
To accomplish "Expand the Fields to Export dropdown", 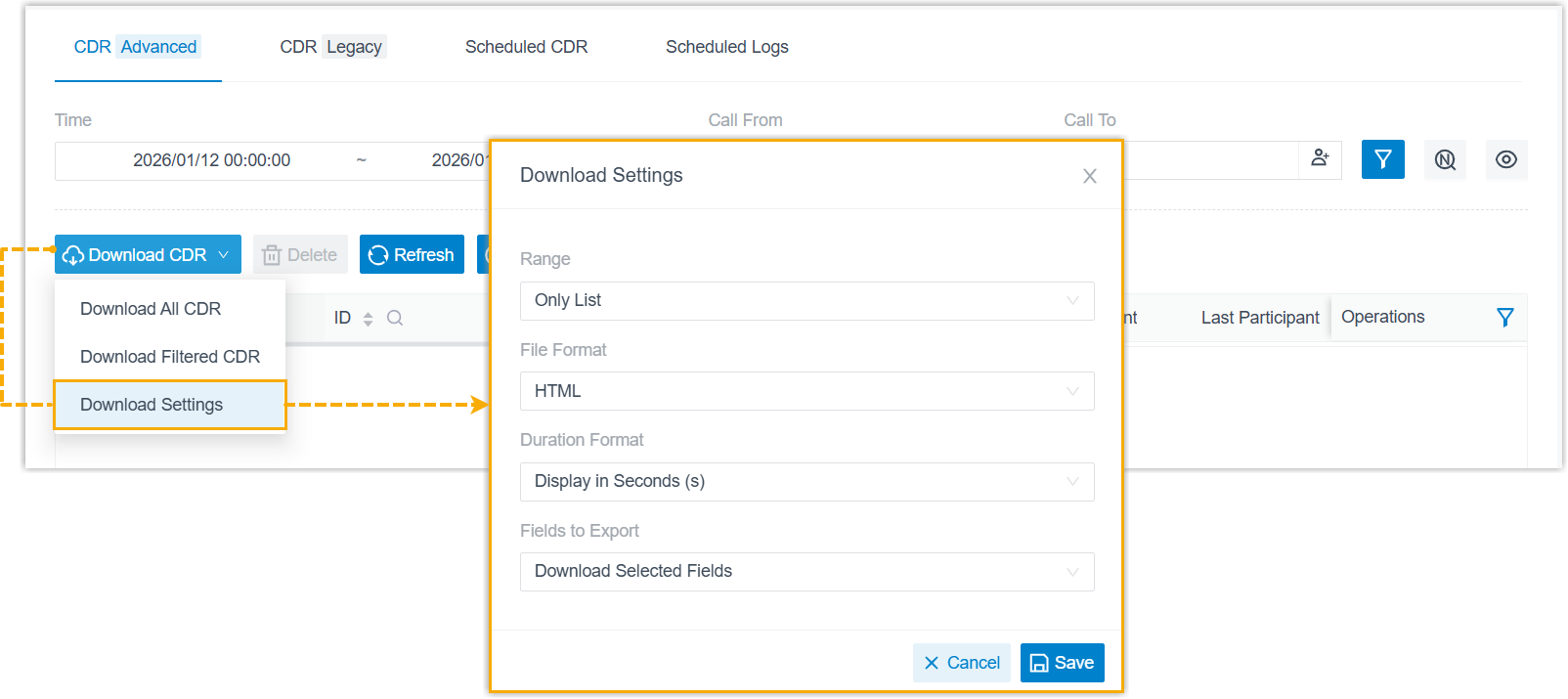I will pos(806,572).
